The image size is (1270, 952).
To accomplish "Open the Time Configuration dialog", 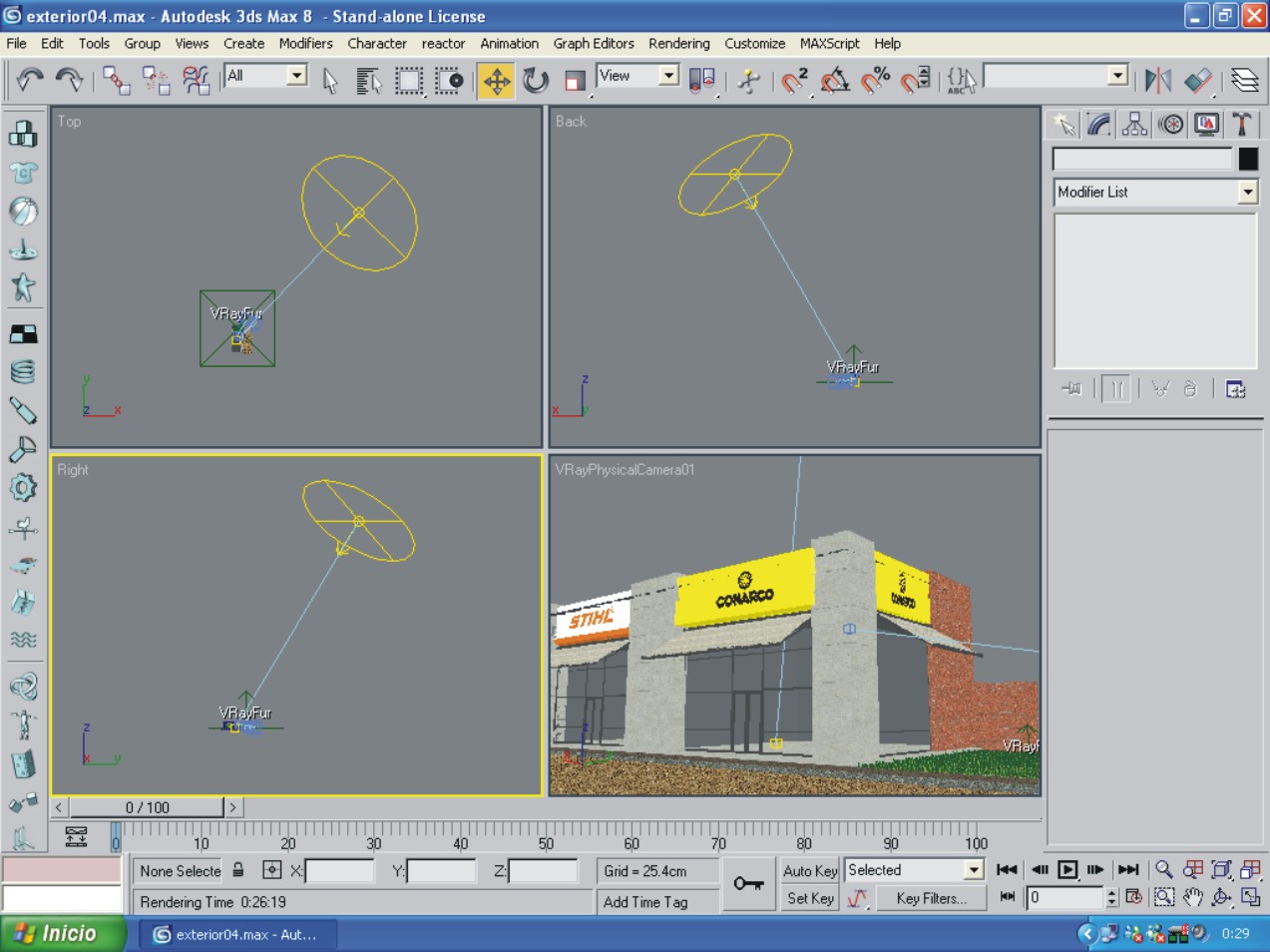I will click(x=1133, y=897).
